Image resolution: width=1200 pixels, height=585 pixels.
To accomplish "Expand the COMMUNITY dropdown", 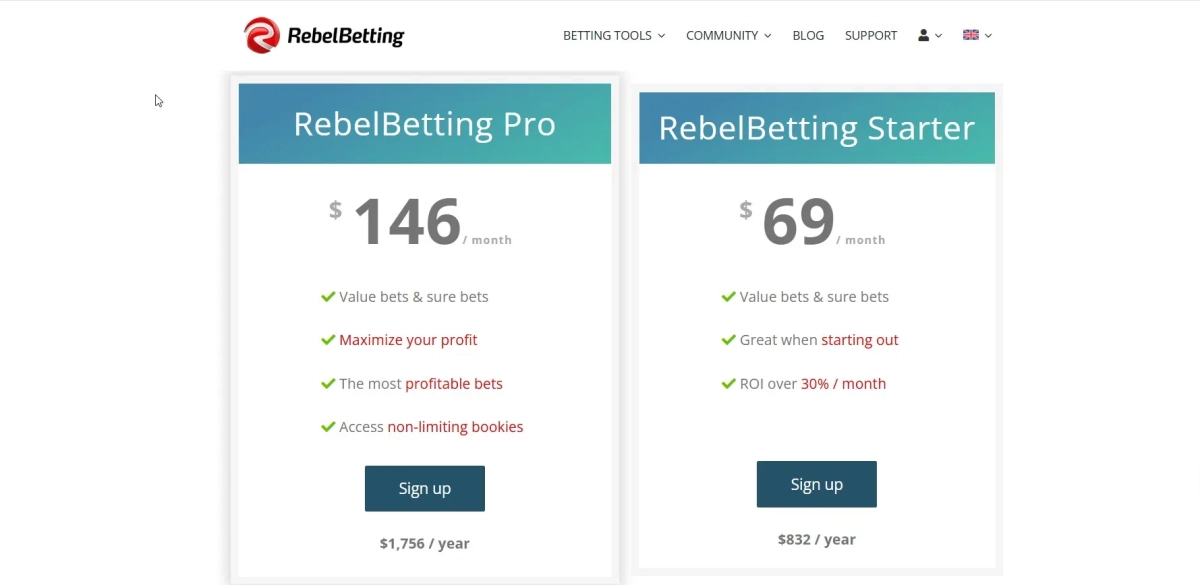I will pos(722,35).
